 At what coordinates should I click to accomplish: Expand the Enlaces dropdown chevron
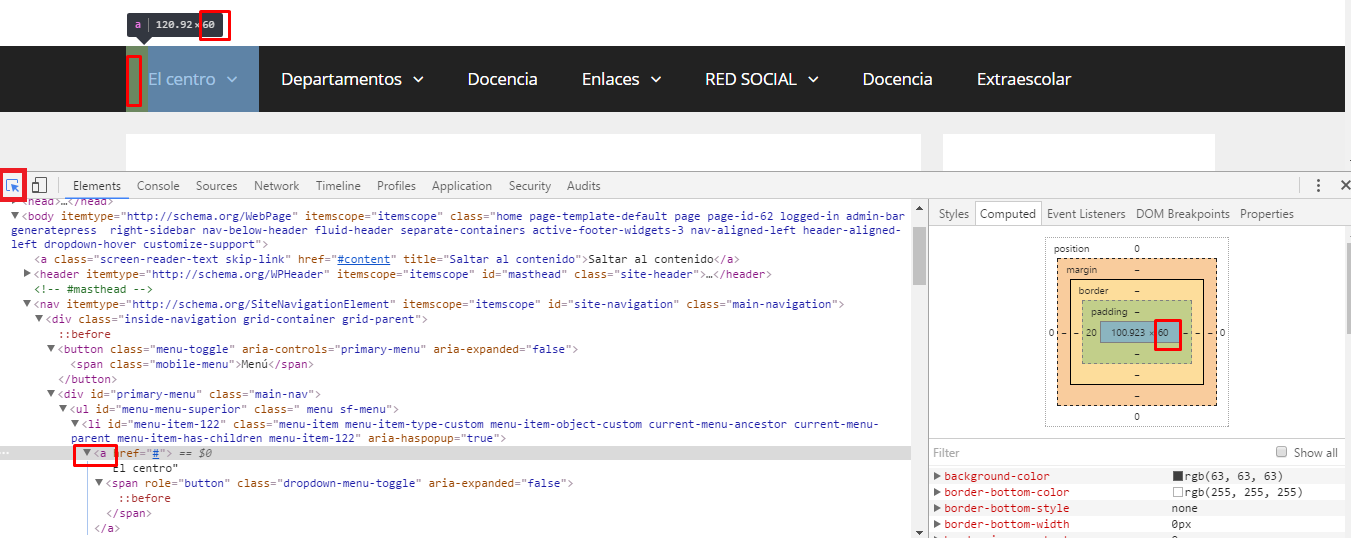656,79
